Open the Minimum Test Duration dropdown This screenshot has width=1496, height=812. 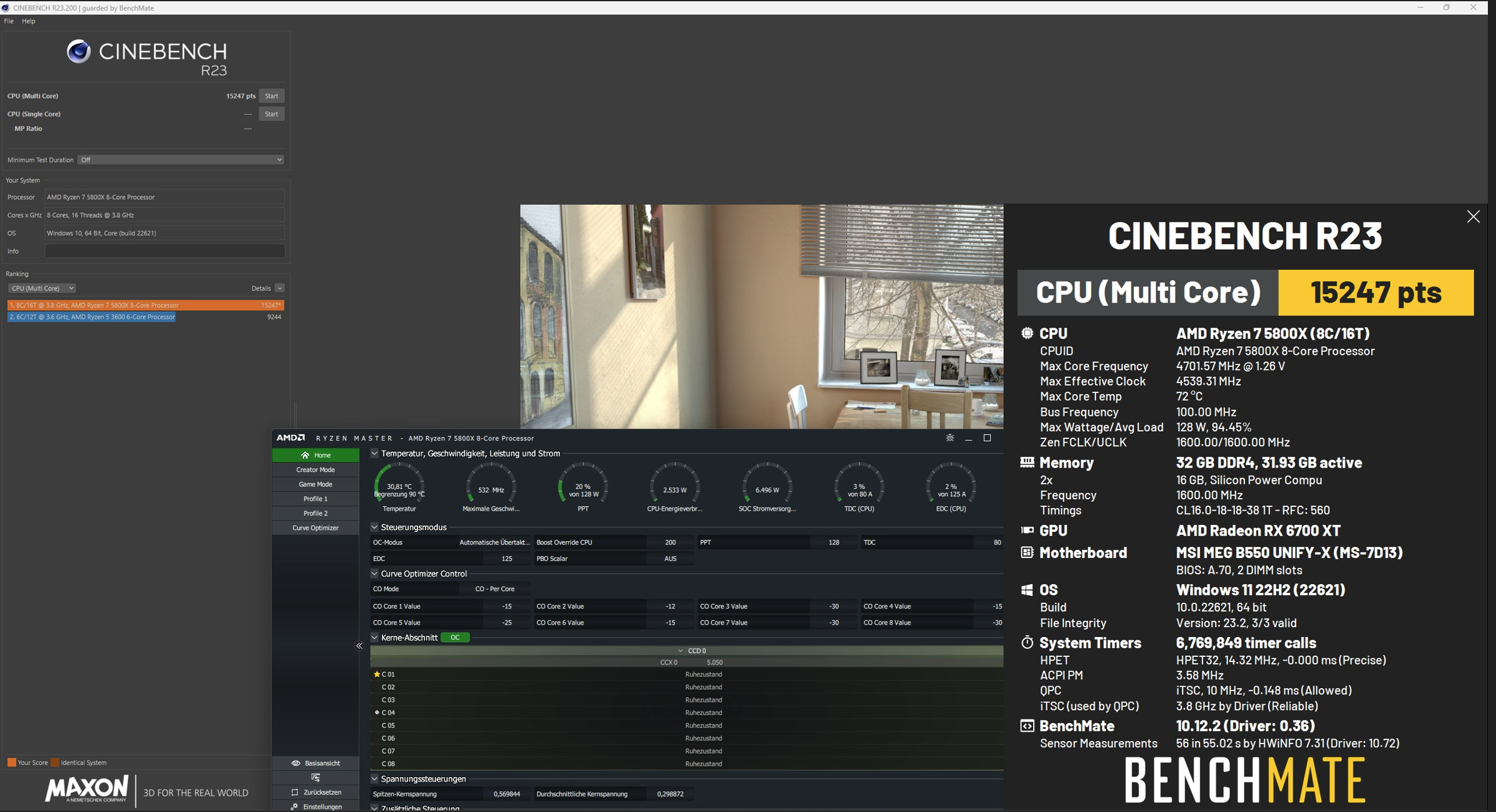[181, 160]
